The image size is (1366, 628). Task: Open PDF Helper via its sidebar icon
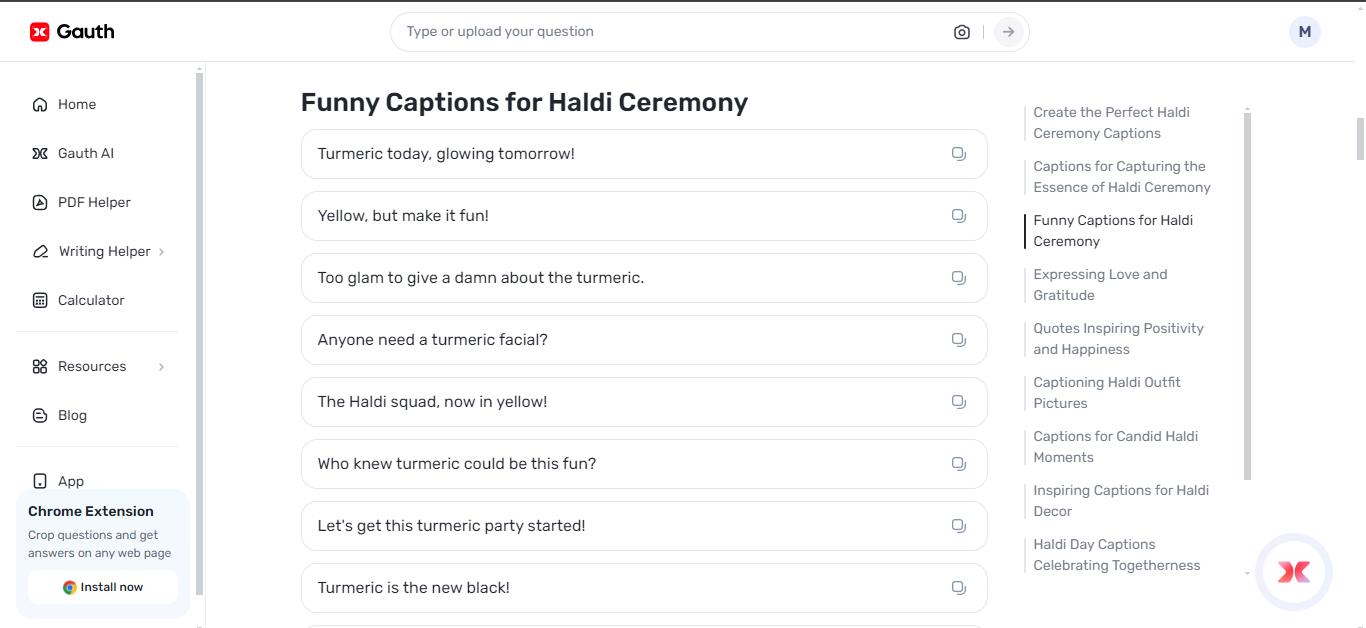[39, 202]
